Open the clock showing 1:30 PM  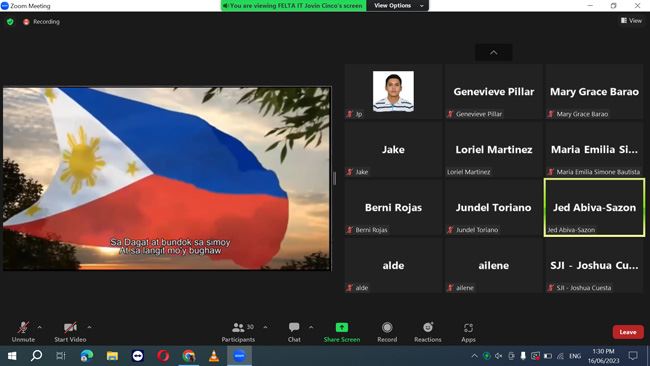pyautogui.click(x=603, y=356)
